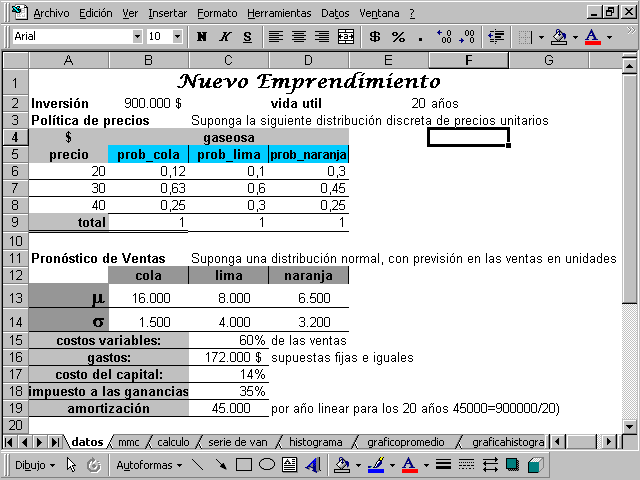
Task: Select the Line drawing tool
Action: 198,465
